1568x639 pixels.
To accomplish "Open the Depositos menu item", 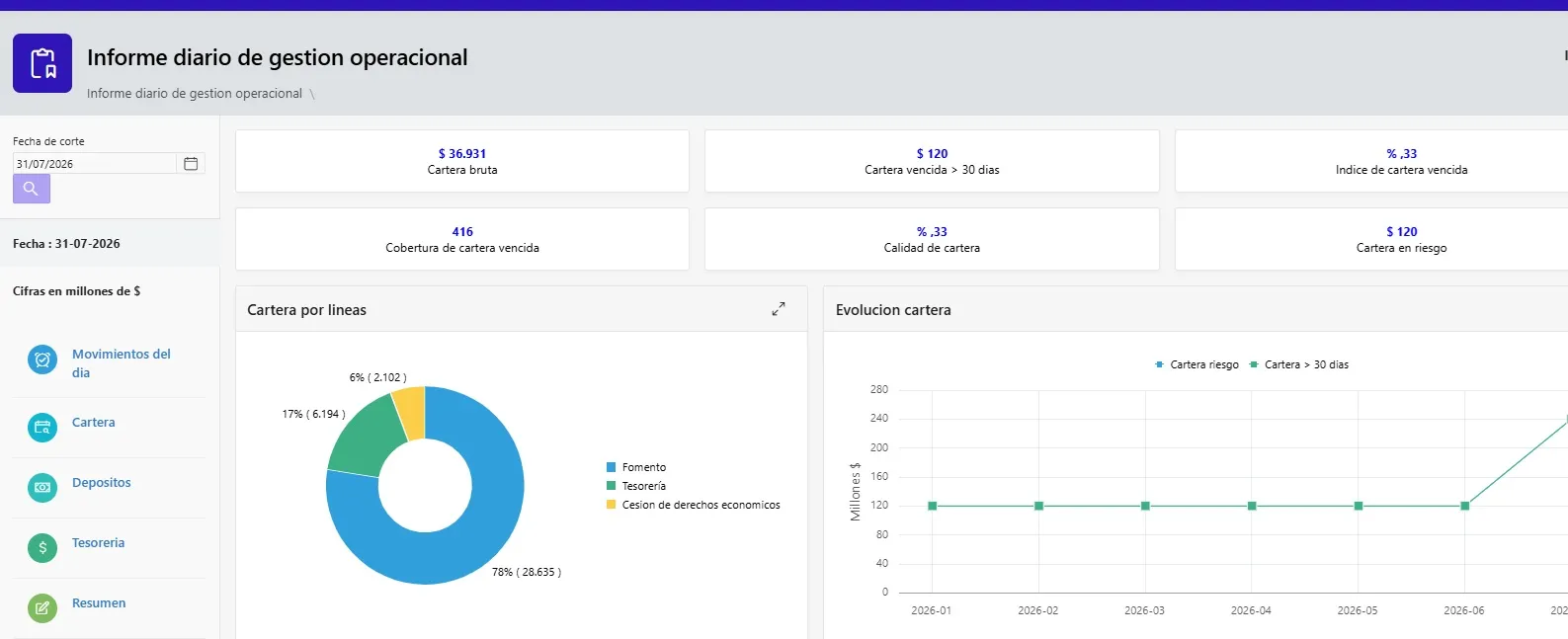I will click(x=102, y=483).
